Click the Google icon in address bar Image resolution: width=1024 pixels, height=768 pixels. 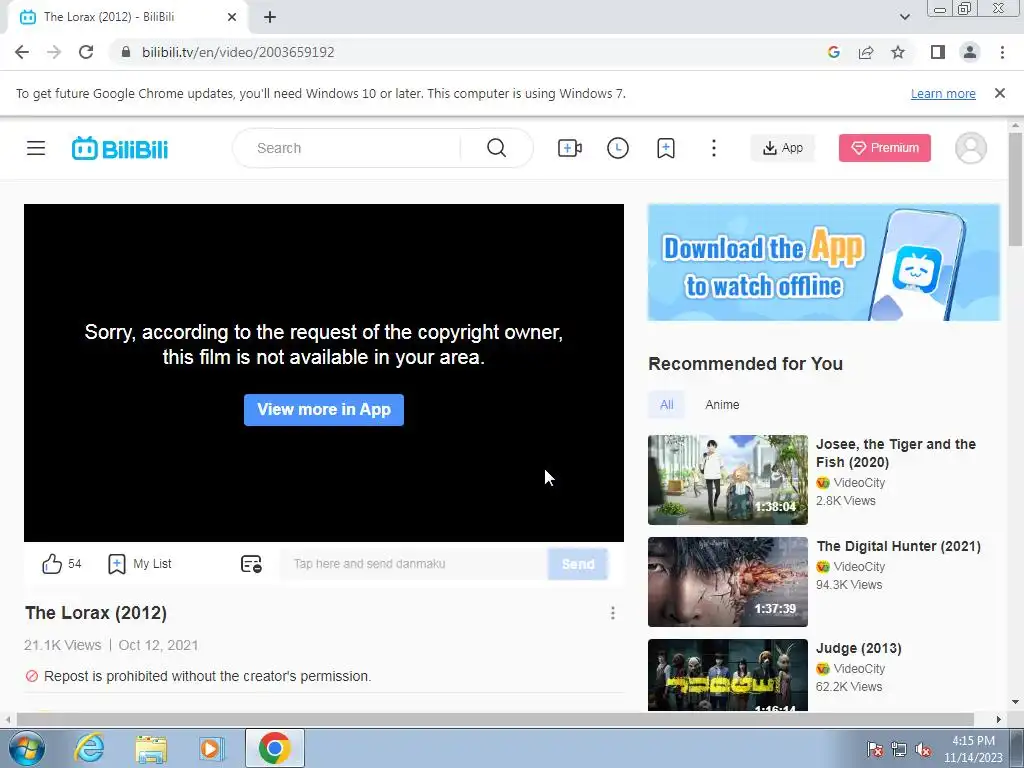(833, 52)
